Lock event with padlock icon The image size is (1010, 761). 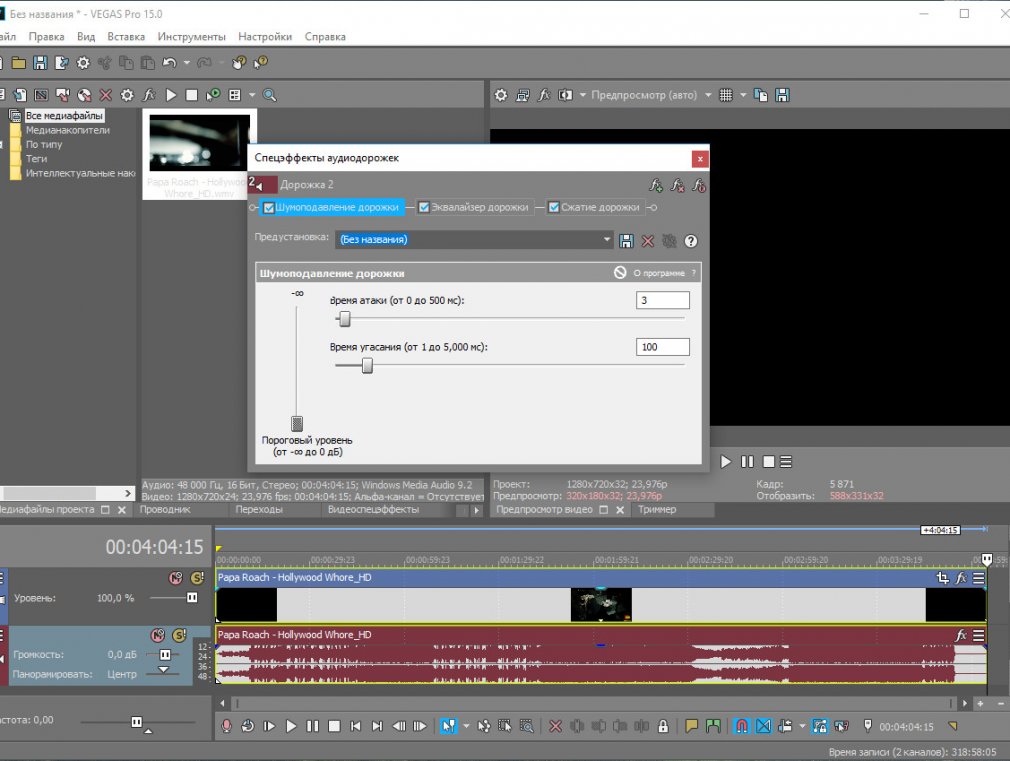(663, 726)
